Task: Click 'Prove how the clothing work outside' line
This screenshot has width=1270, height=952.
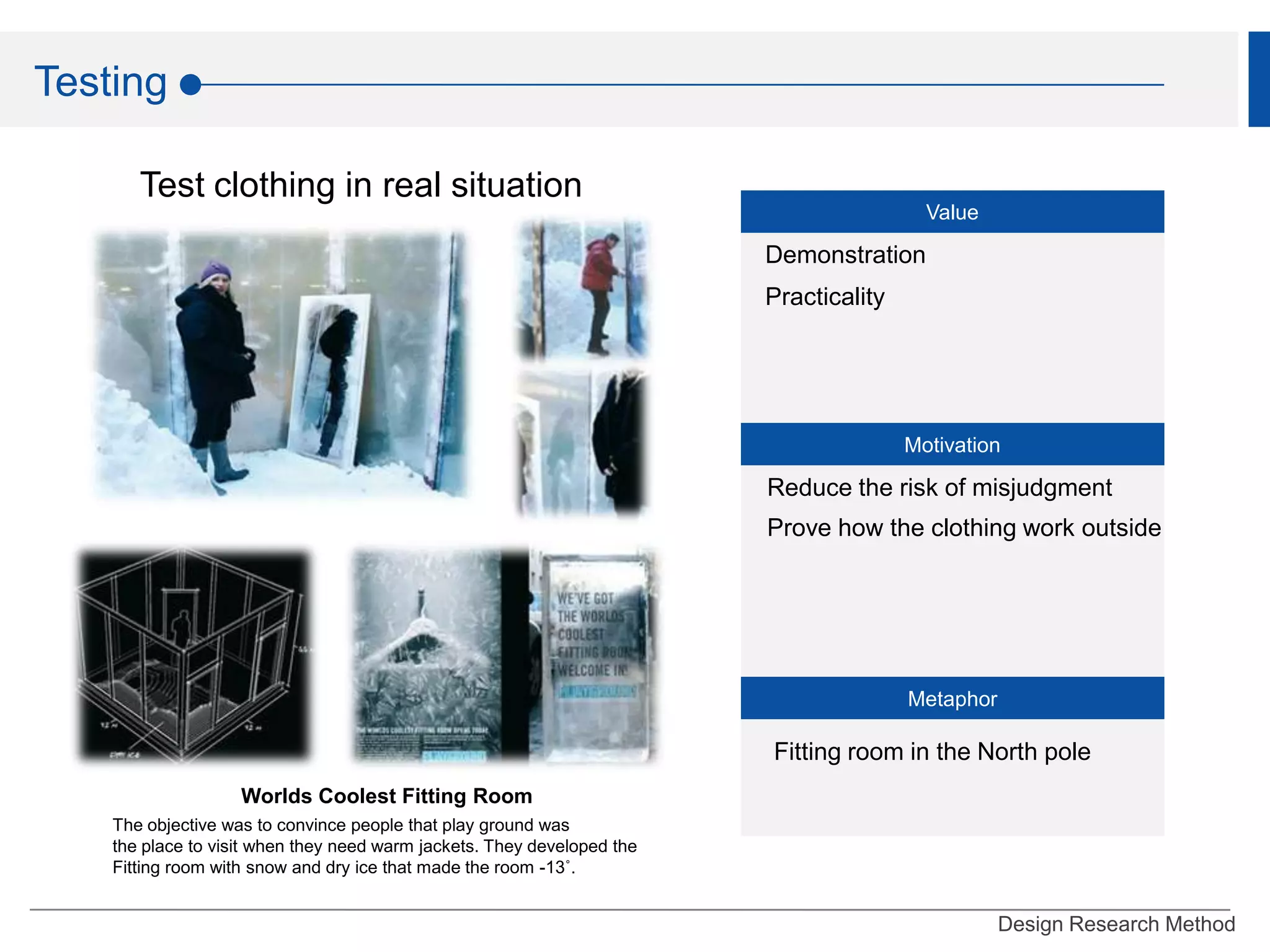Action: (x=964, y=527)
